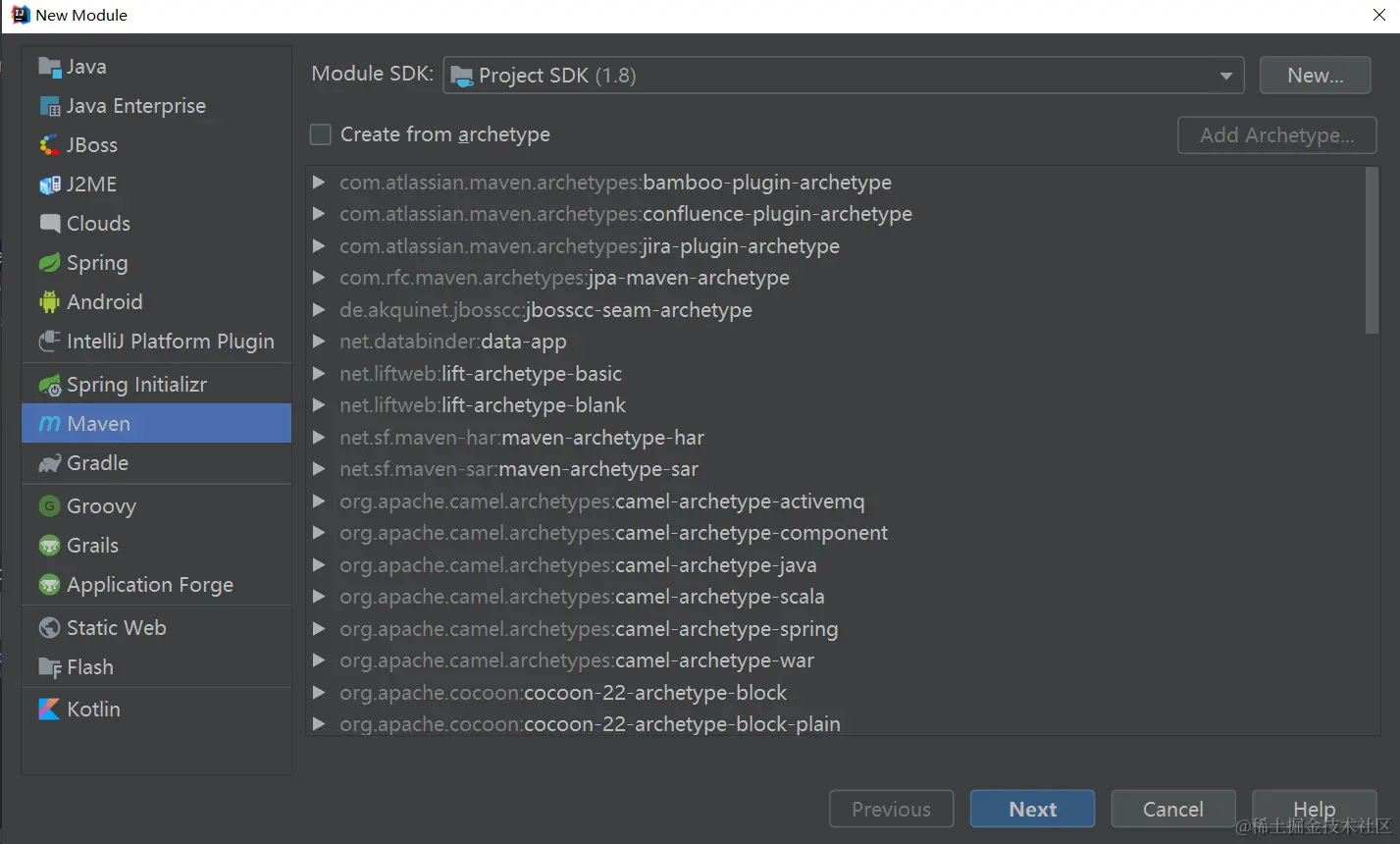The image size is (1400, 844).
Task: Click the Gradle elephant icon
Action: [x=49, y=463]
